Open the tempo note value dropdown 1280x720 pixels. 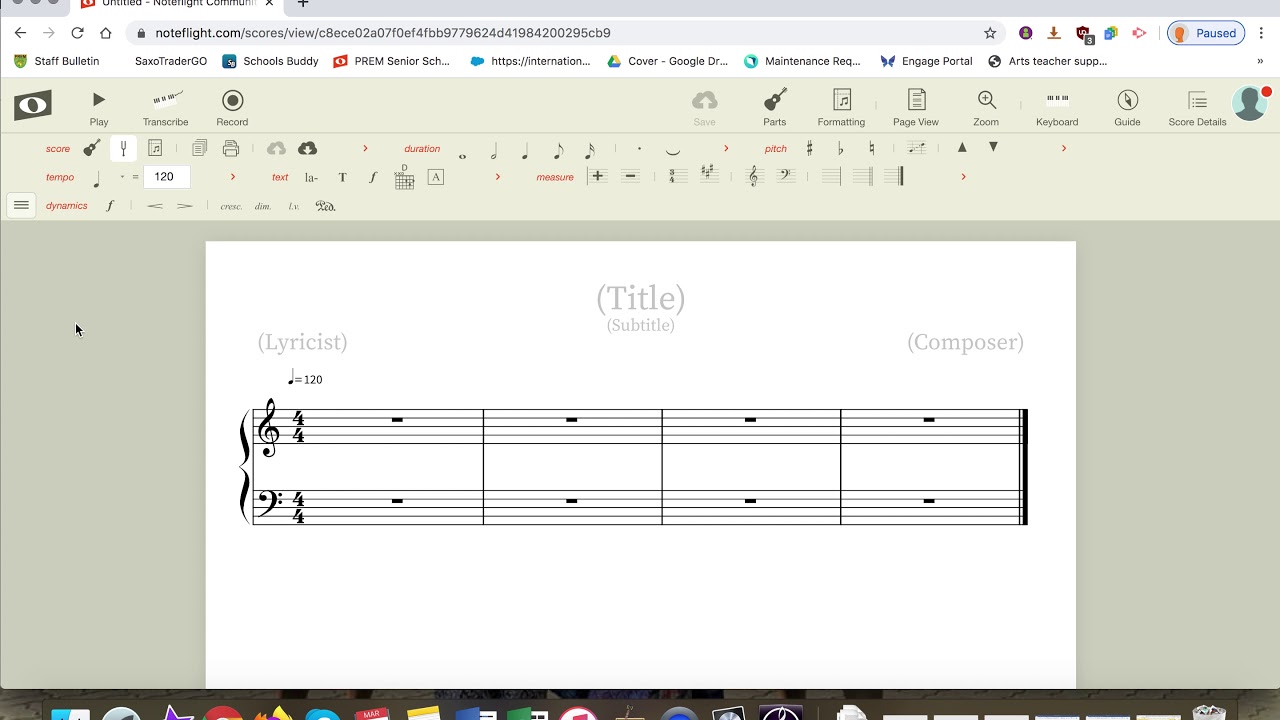tap(122, 177)
